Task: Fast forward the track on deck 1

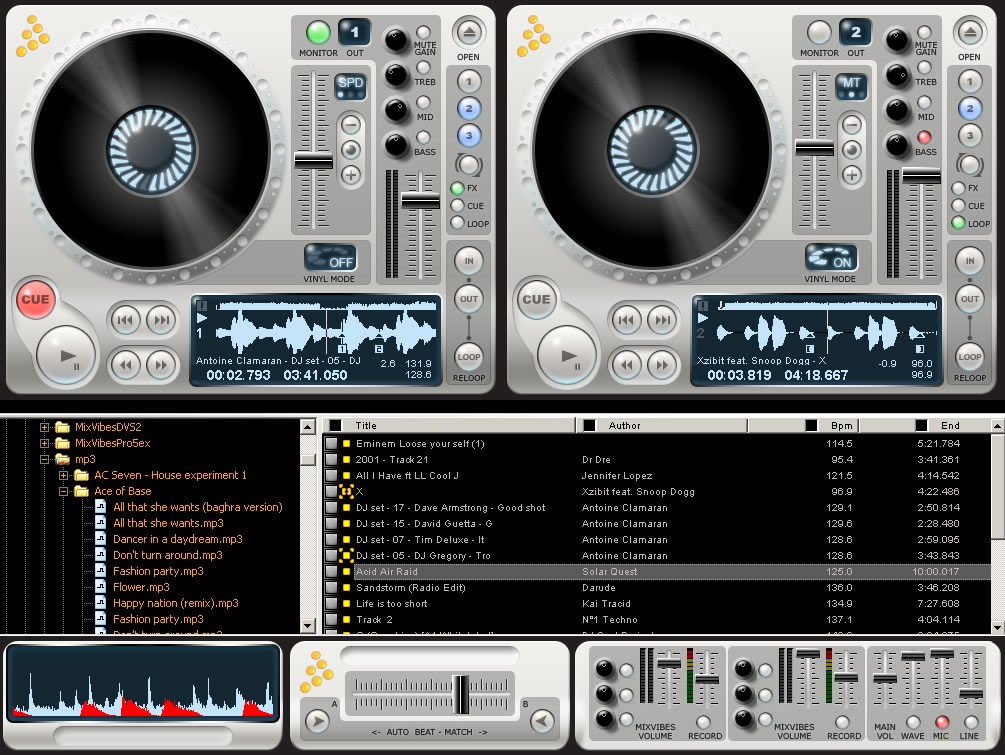Action: click(161, 365)
